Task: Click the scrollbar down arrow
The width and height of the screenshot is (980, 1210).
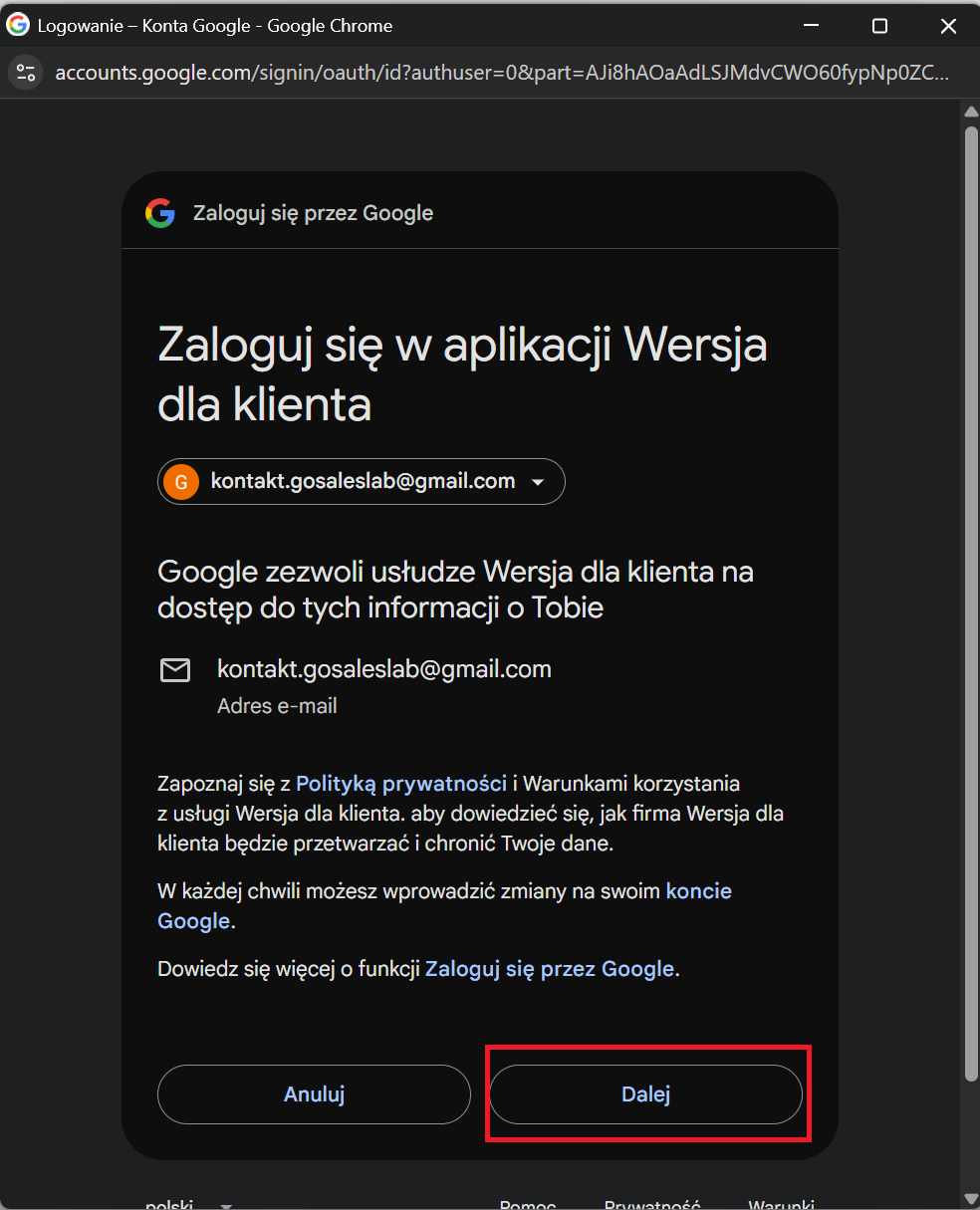Action: [972, 1197]
